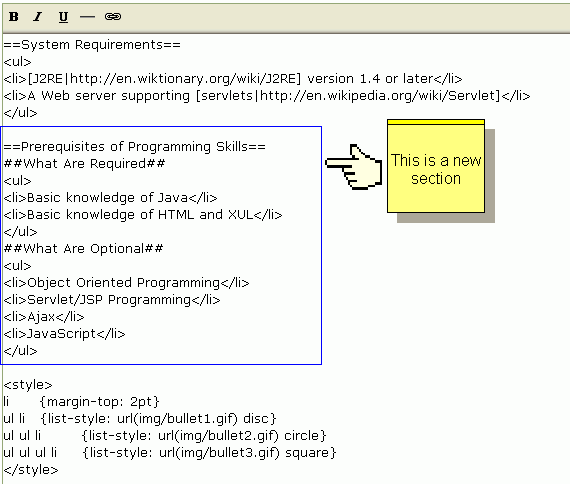
Task: Click the bullet3.gif square style rule
Action: (x=170, y=453)
